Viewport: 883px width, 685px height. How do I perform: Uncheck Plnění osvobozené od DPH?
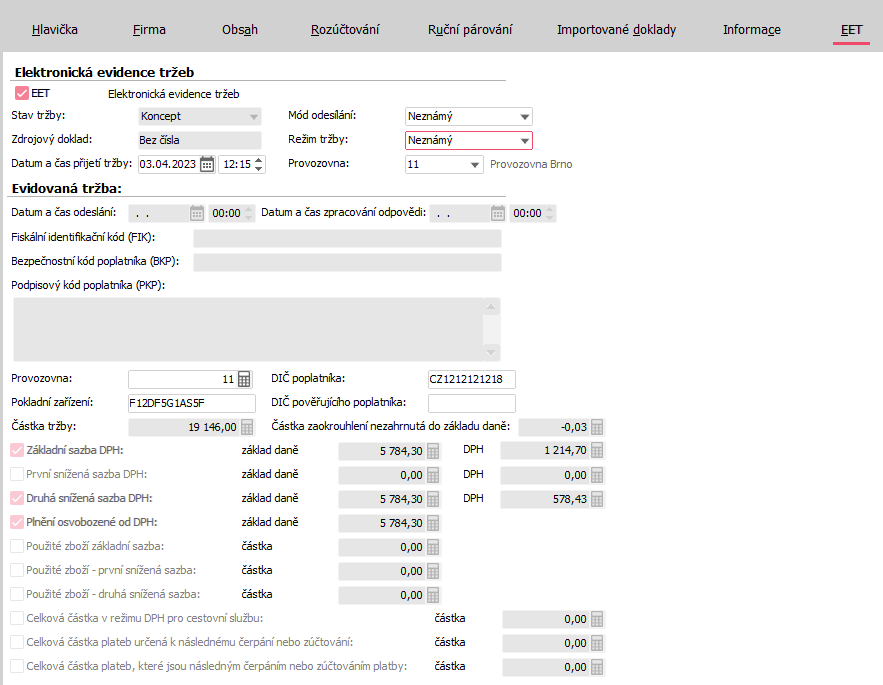tap(17, 522)
